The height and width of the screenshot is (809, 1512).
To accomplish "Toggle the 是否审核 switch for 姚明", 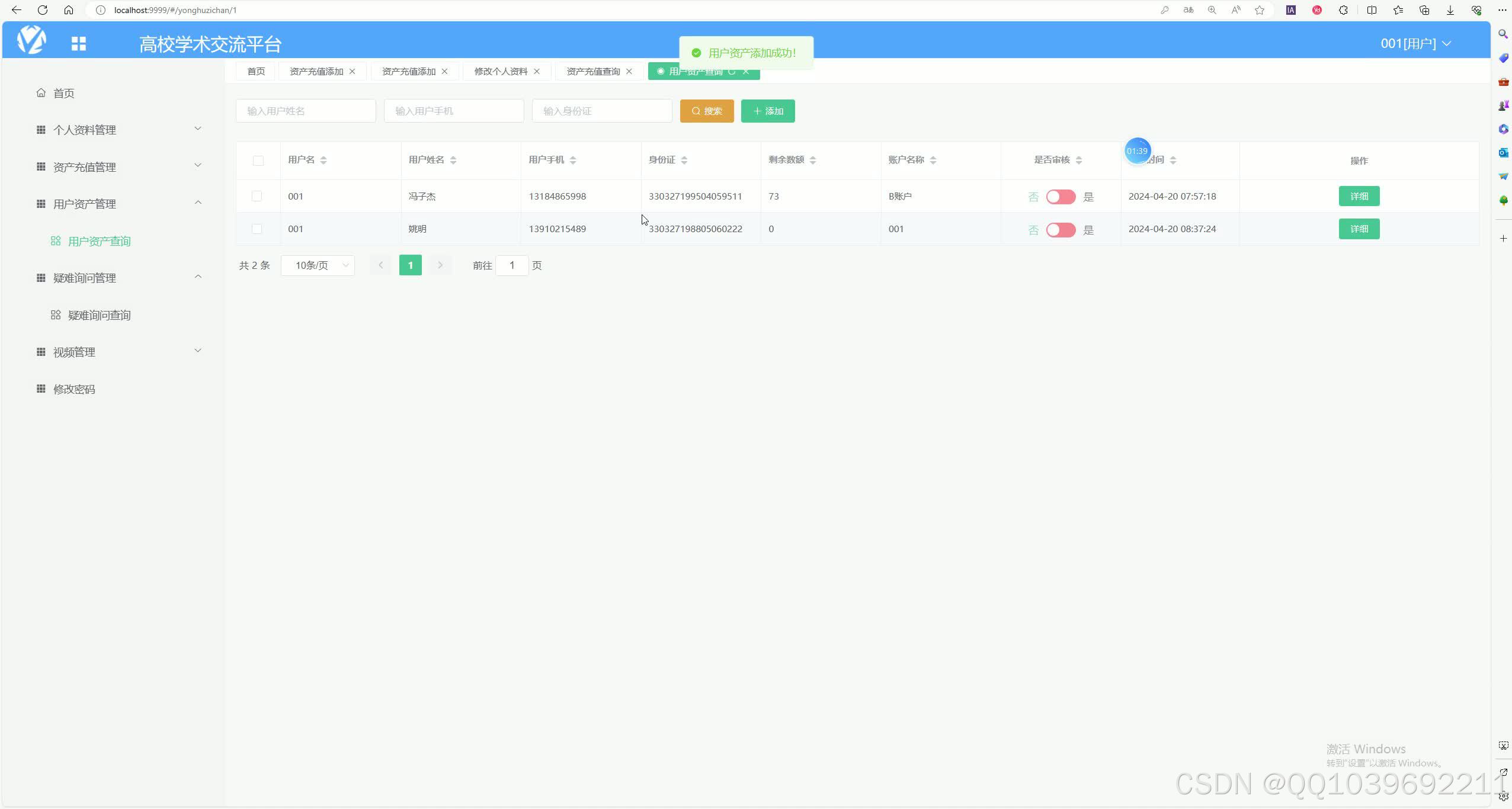I will [x=1061, y=230].
